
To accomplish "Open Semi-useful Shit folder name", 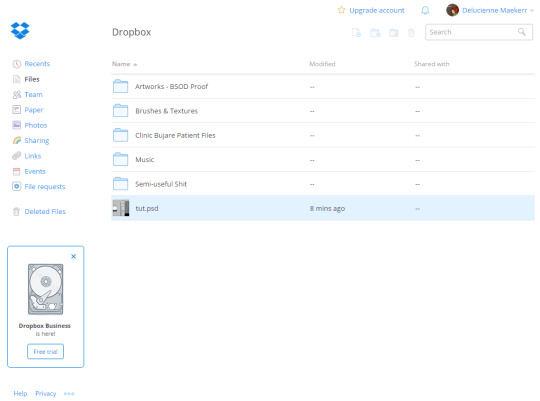I will tap(161, 184).
